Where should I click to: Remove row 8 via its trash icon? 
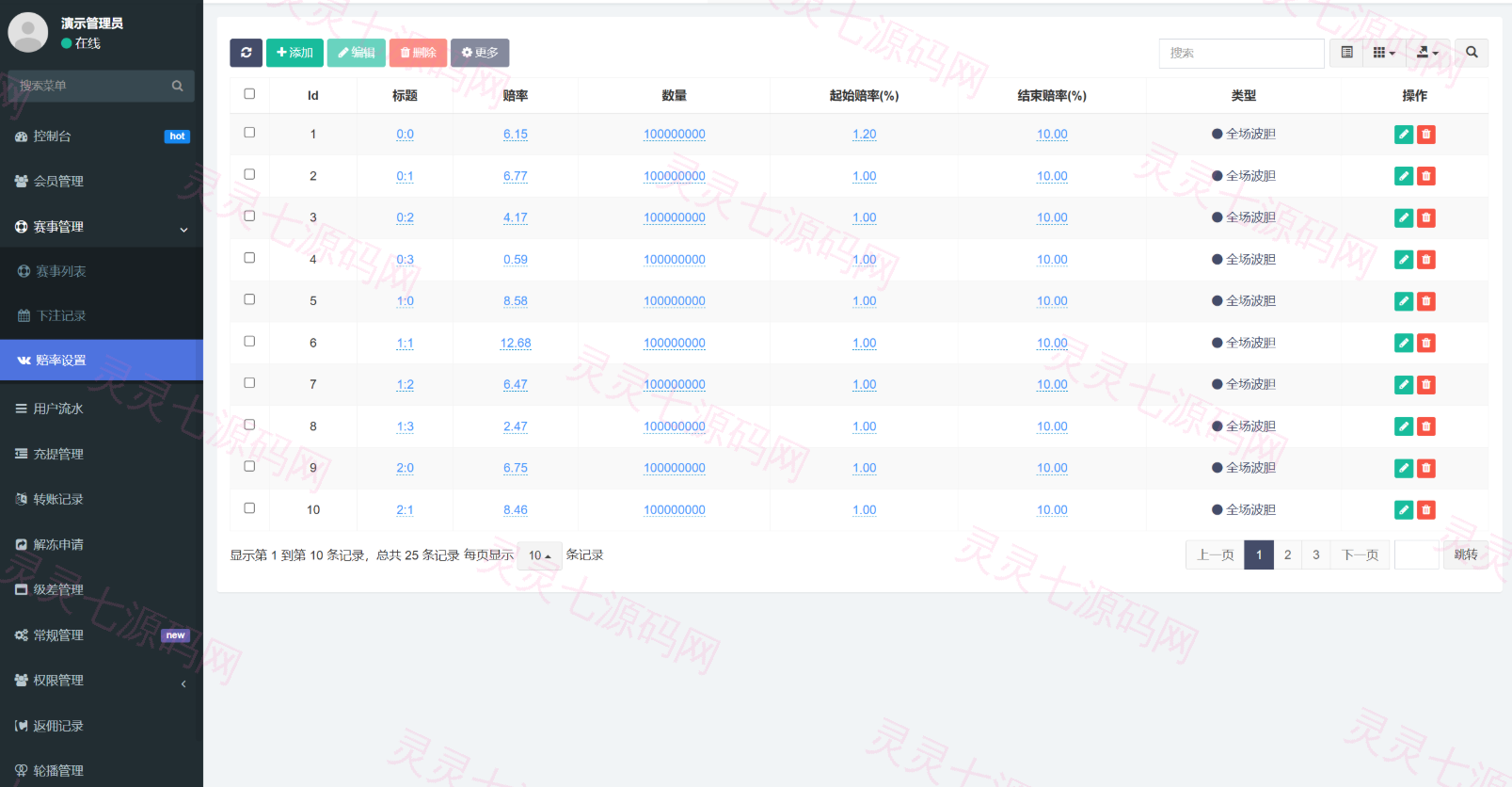point(1426,426)
